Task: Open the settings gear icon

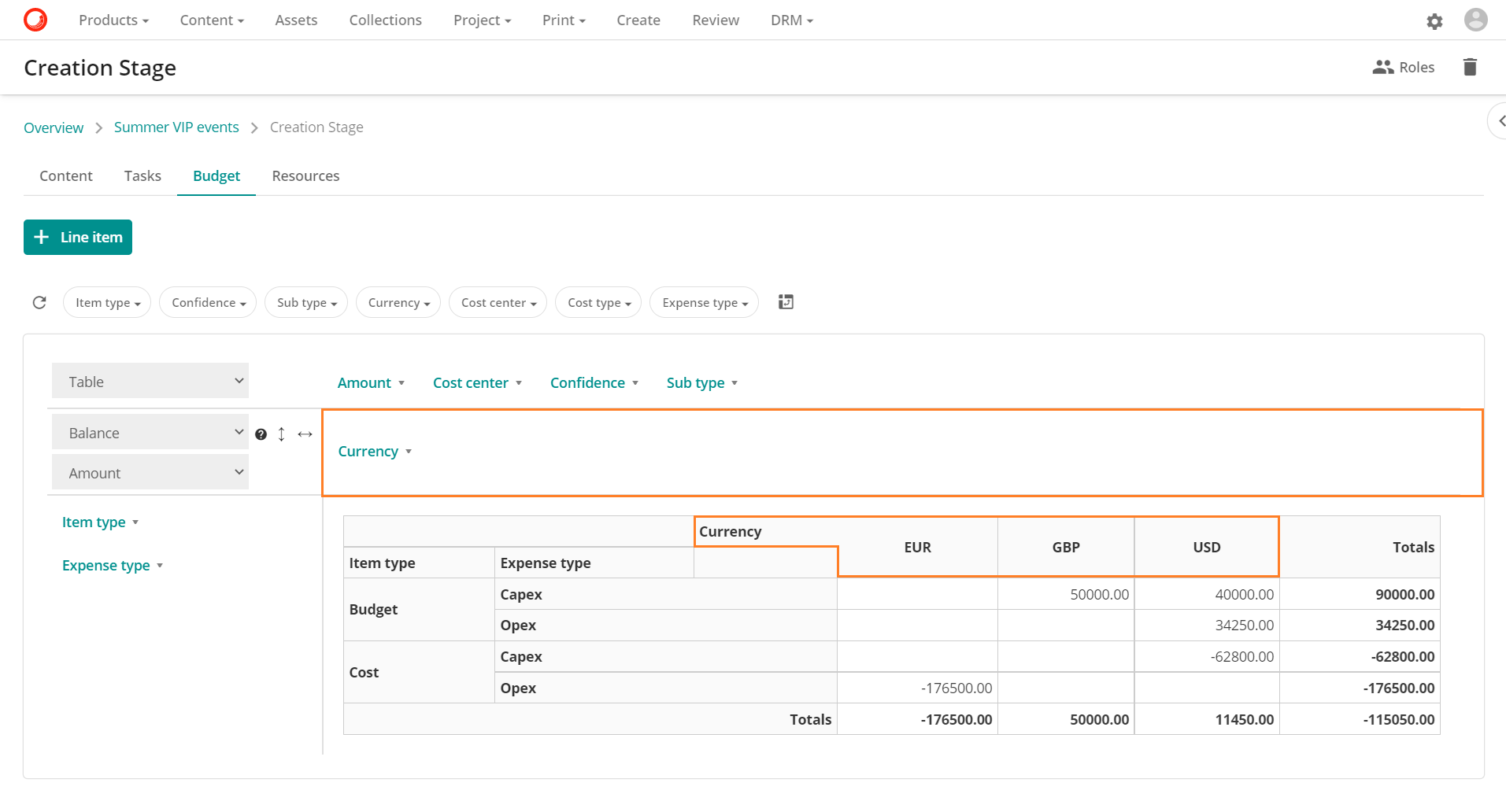Action: point(1434,21)
